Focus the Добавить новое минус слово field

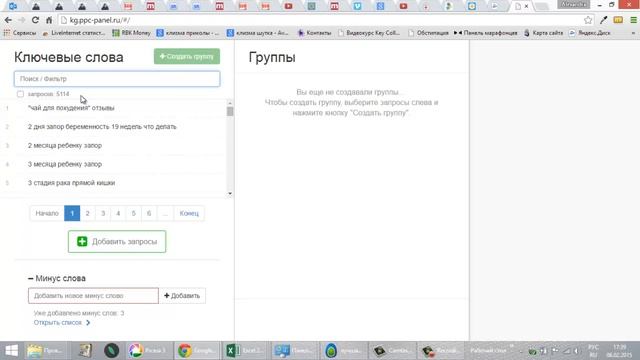[93, 296]
